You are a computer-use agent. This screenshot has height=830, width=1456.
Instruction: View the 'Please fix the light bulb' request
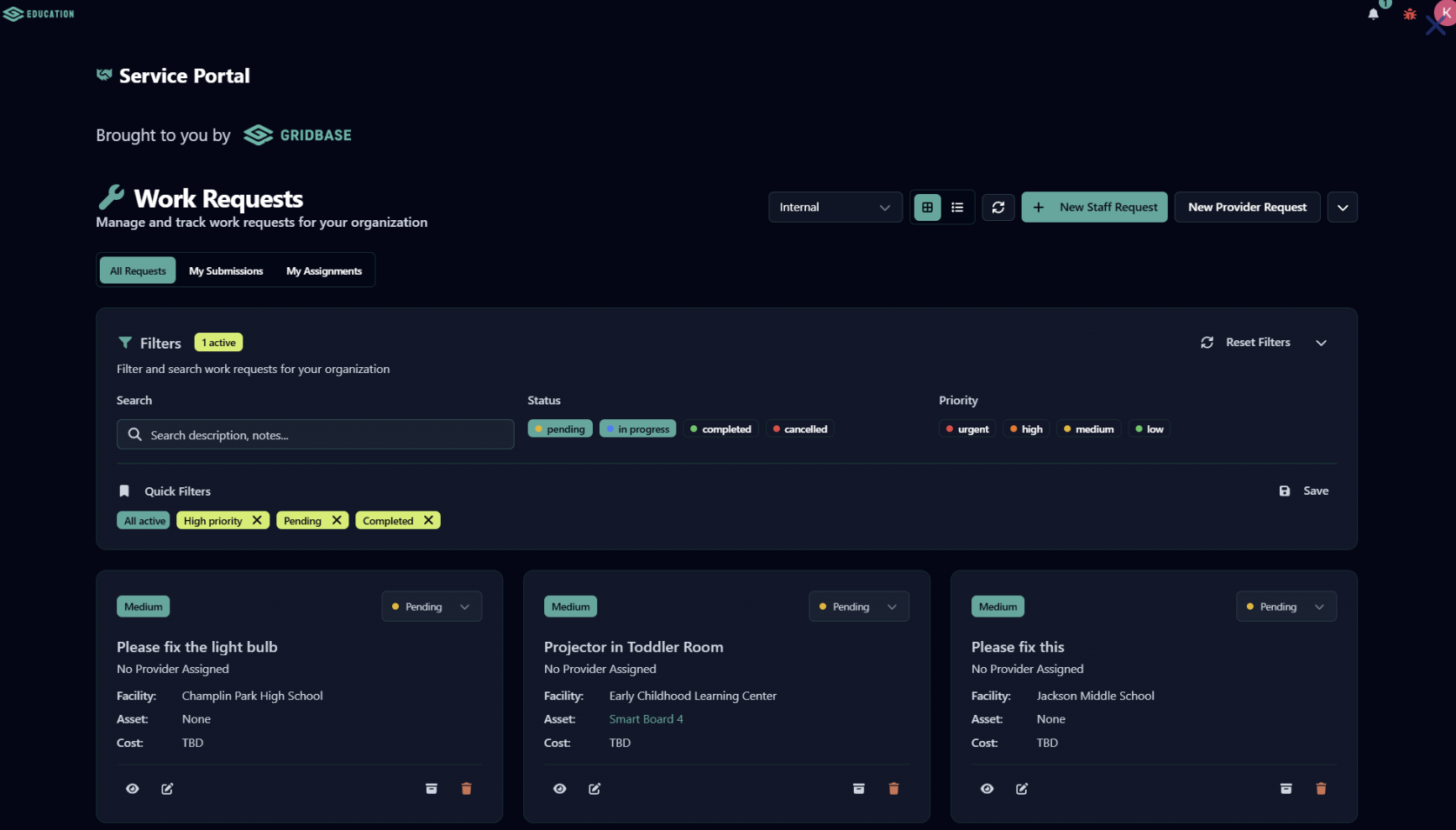(133, 789)
